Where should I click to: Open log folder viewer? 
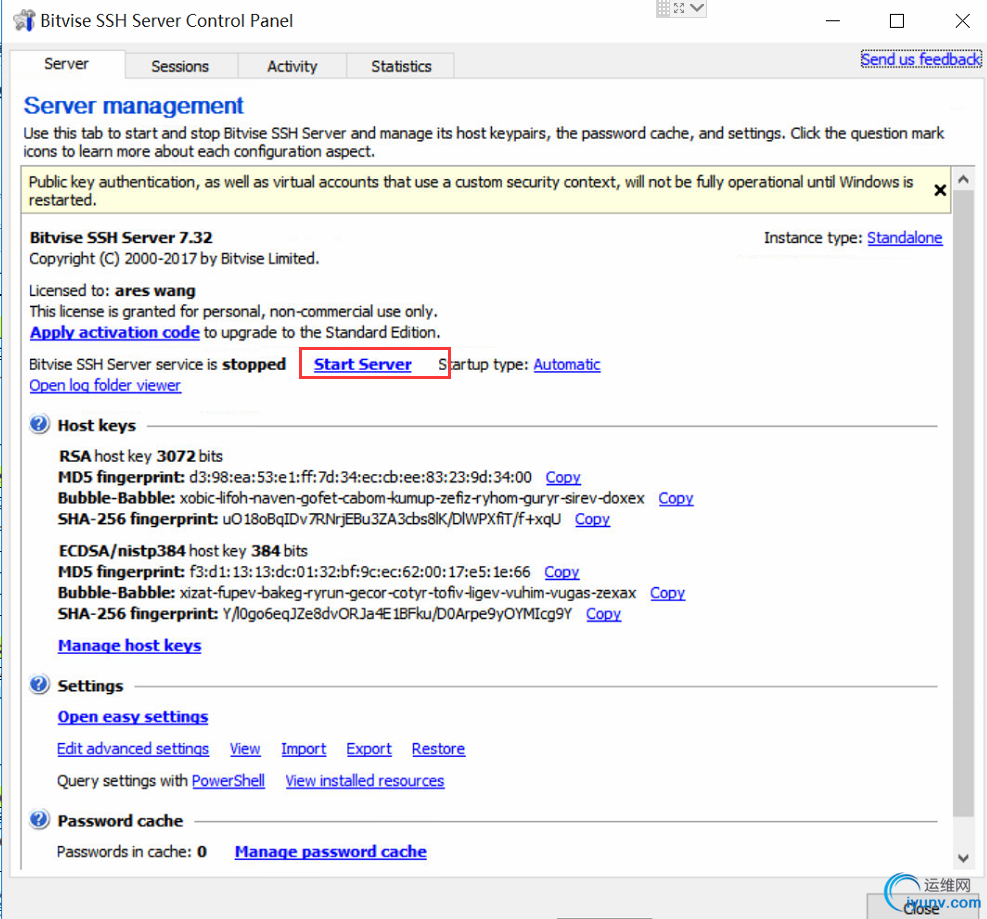click(x=105, y=385)
